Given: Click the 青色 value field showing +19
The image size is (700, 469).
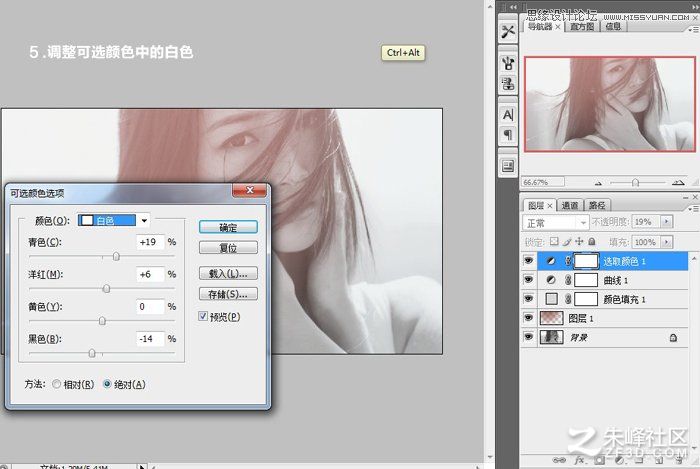Looking at the screenshot, I should coord(150,242).
